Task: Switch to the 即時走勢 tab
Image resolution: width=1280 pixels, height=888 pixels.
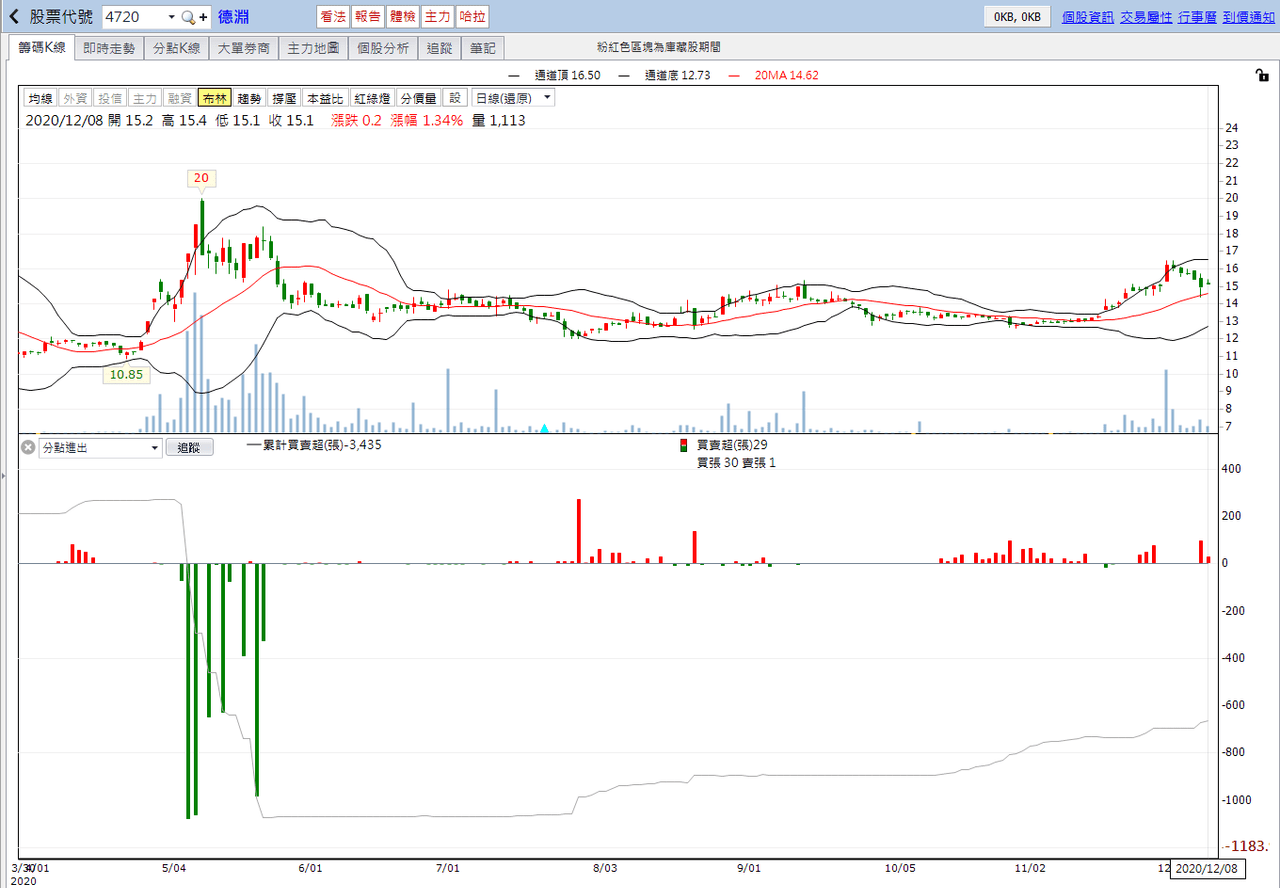Action: click(109, 48)
